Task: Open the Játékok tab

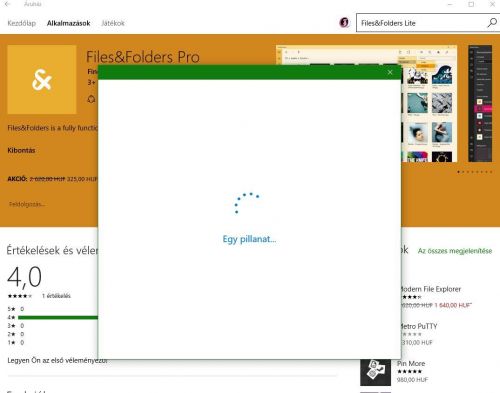Action: tap(113, 23)
